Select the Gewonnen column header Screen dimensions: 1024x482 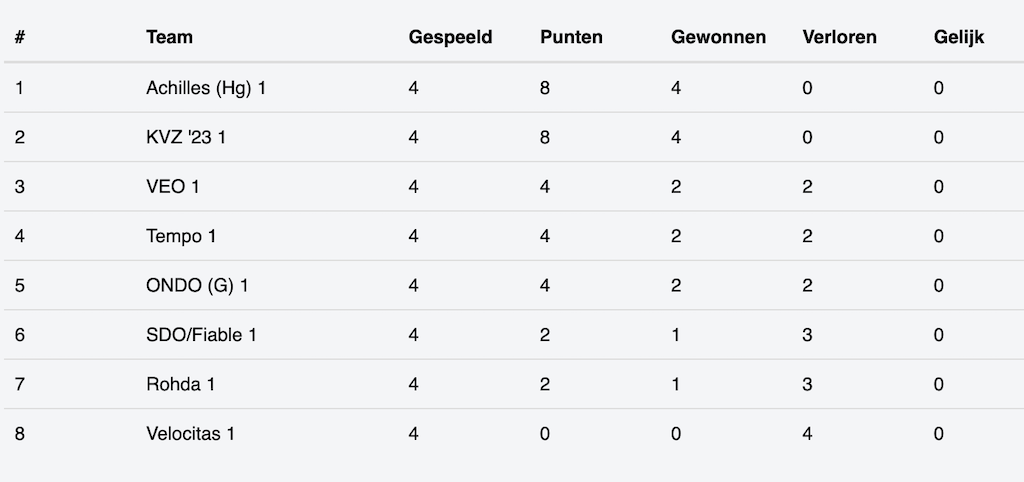(718, 38)
